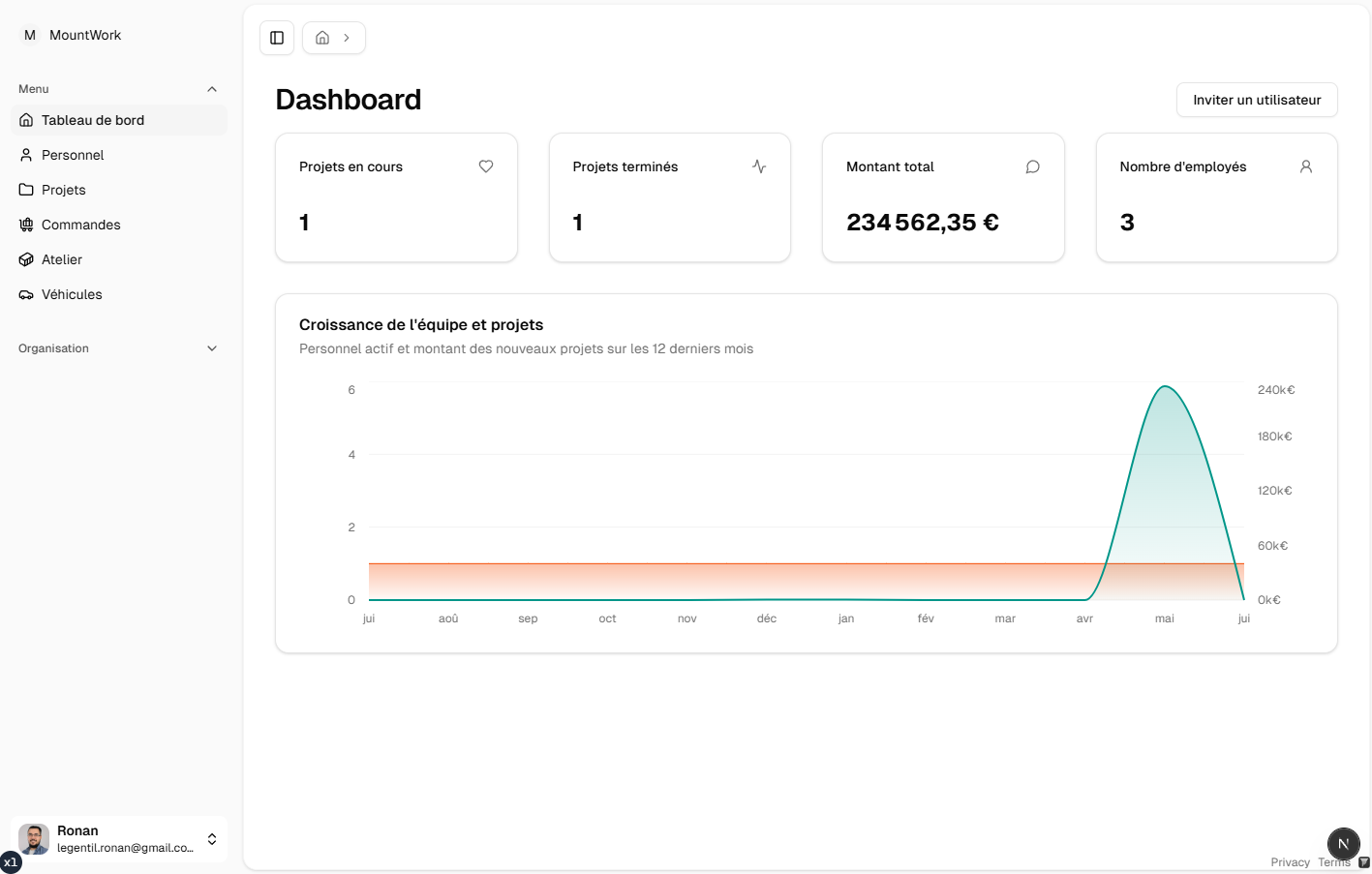This screenshot has height=874, width=1372.
Task: Expand the Organisation section
Action: 212,348
